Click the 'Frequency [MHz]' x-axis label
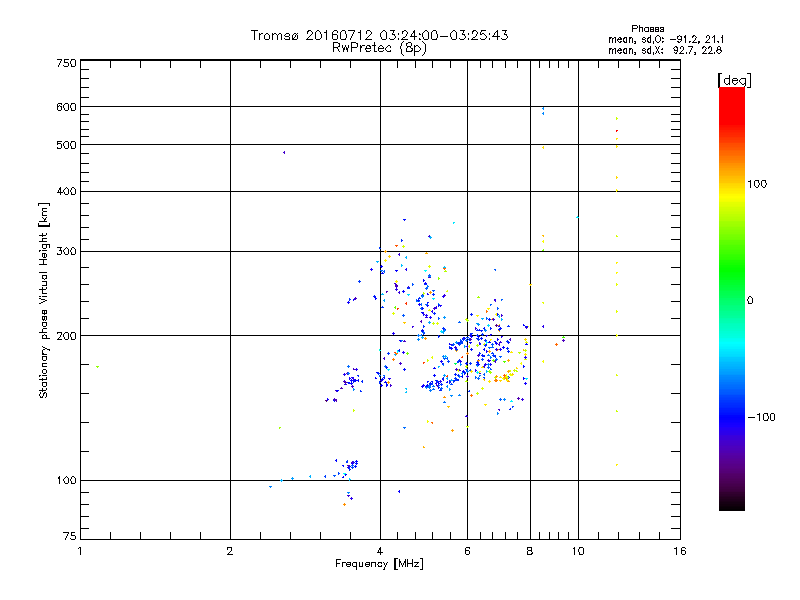Image resolution: width=800 pixels, height=600 pixels. coord(379,564)
